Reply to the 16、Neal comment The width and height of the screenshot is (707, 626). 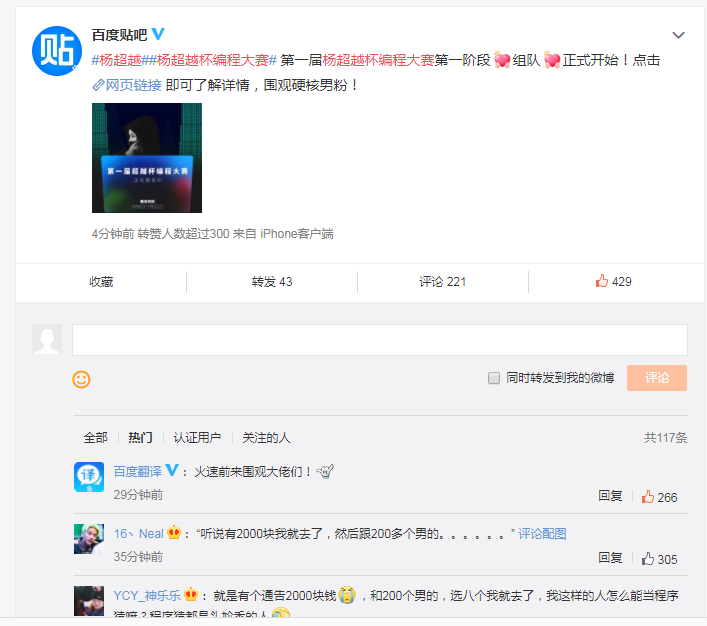pyautogui.click(x=610, y=558)
